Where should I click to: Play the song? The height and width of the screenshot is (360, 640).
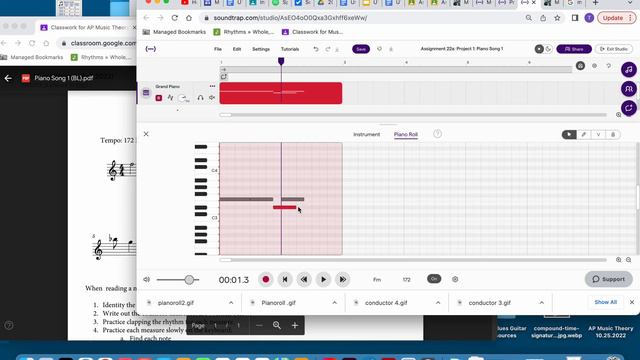pos(323,280)
